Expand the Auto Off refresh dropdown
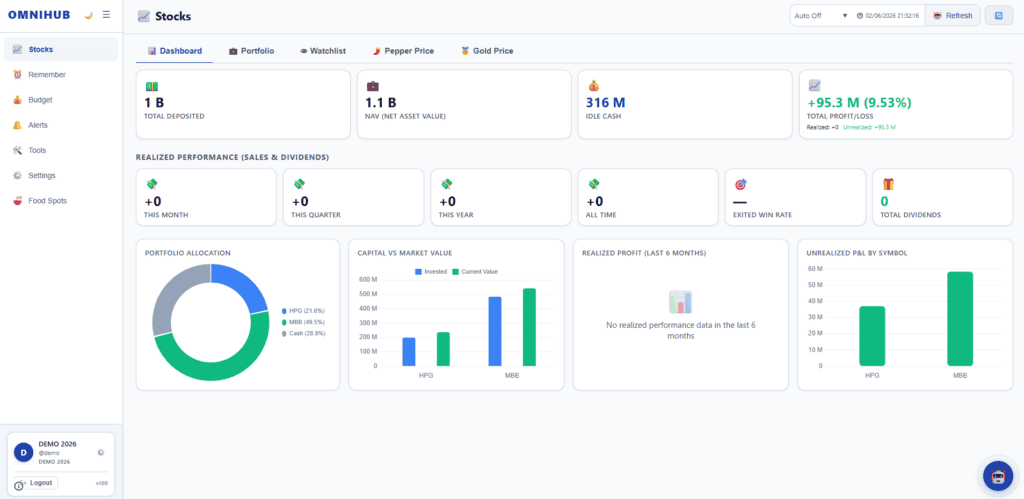Screen dimensions: 1024x499 click(x=820, y=16)
